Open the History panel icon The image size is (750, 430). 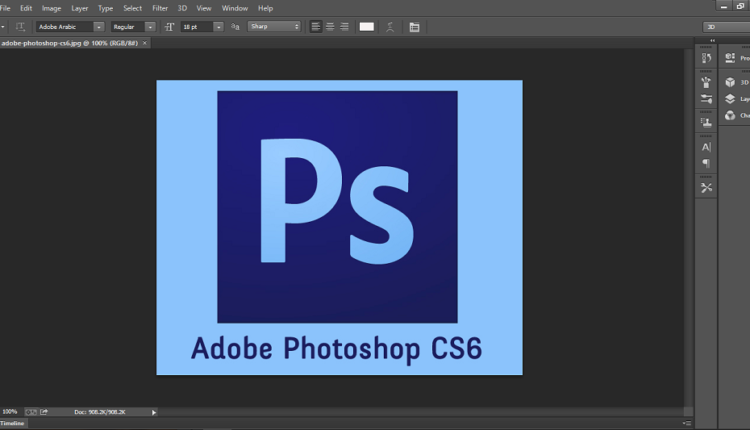pos(706,59)
